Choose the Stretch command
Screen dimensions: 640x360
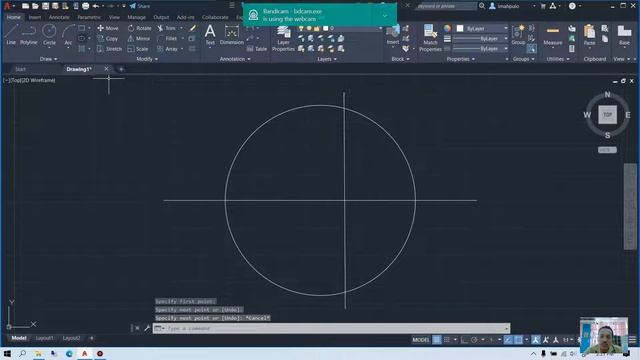(x=109, y=49)
